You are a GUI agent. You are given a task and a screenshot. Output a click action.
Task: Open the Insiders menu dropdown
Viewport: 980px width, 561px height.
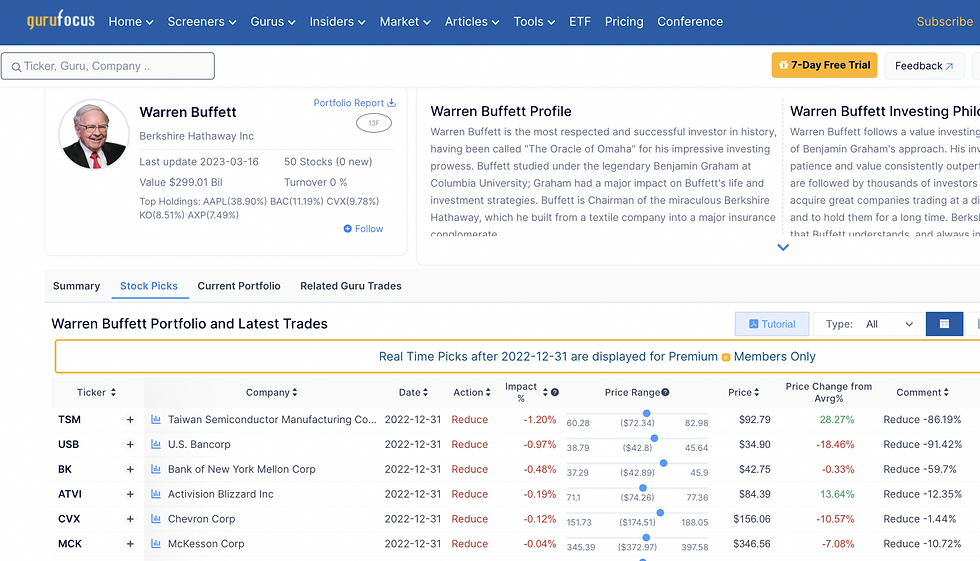point(338,22)
